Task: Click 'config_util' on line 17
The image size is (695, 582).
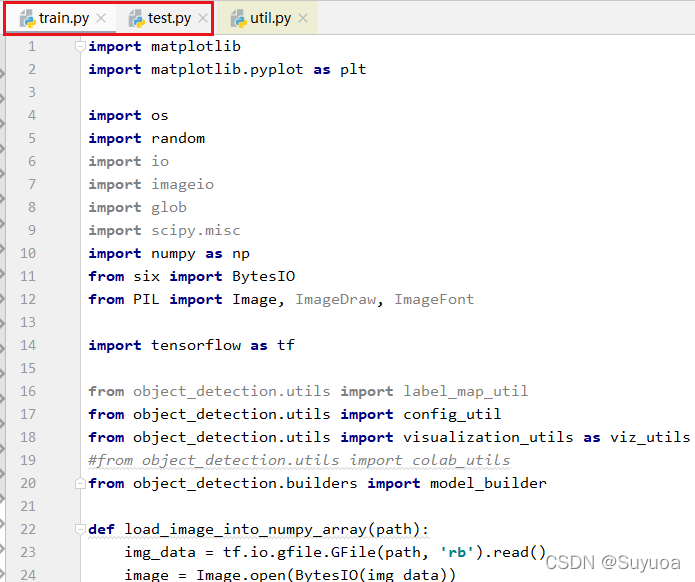Action: point(452,414)
